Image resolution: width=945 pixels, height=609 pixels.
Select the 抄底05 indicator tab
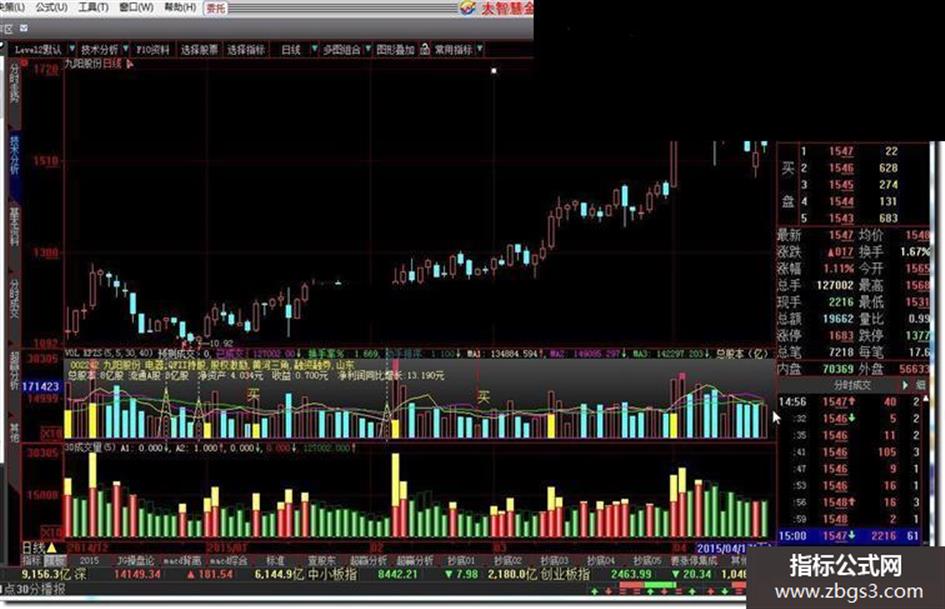pyautogui.click(x=647, y=561)
